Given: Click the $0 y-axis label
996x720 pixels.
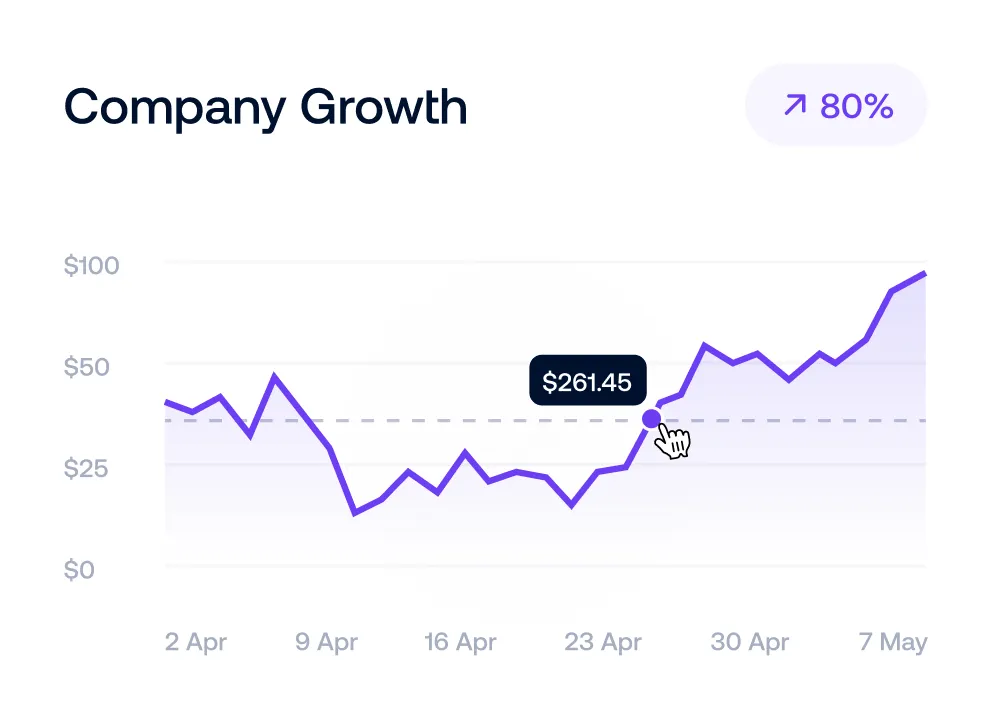Looking at the screenshot, I should pos(78,570).
